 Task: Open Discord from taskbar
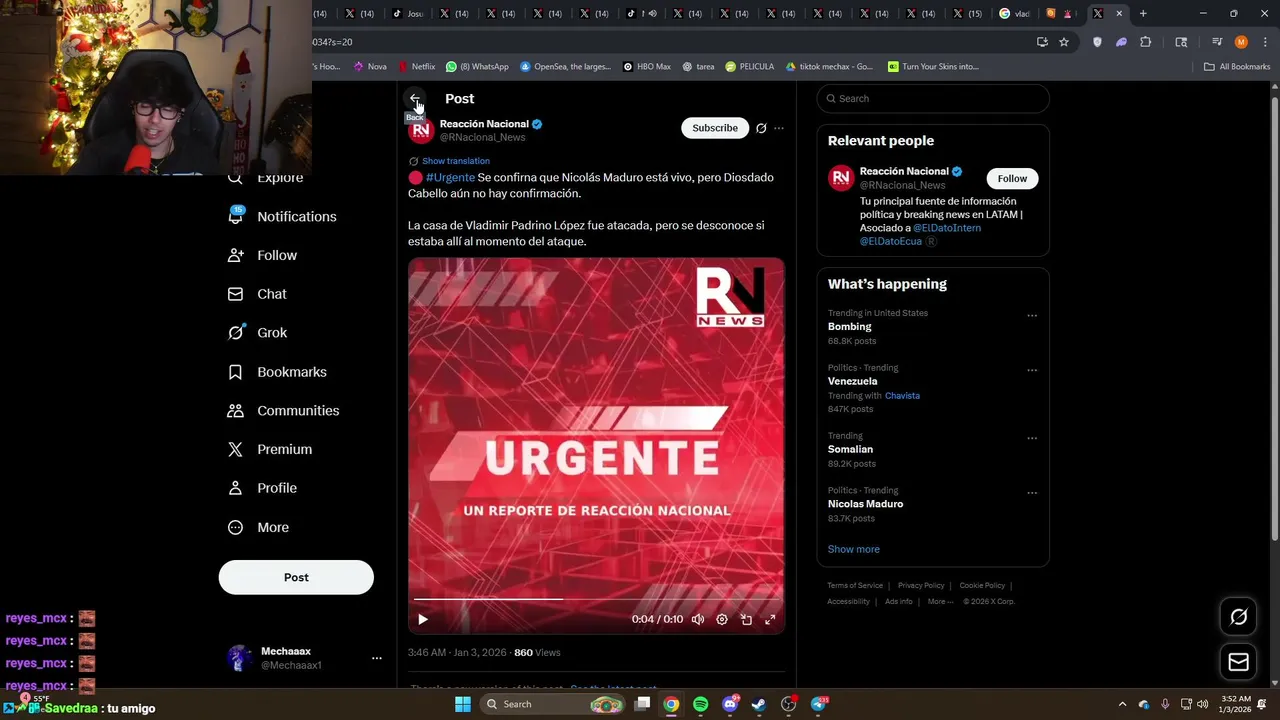click(x=730, y=704)
